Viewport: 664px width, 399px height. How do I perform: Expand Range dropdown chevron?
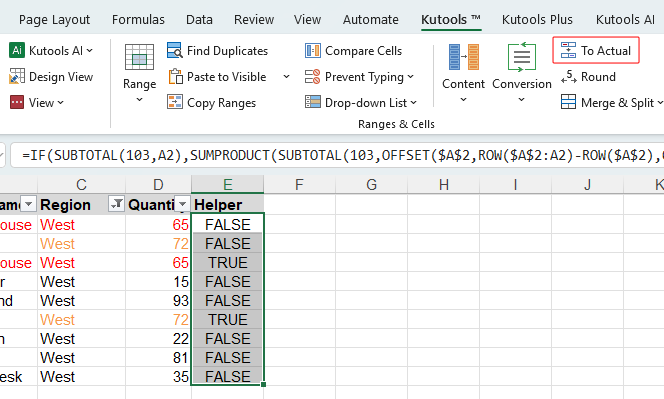139,100
